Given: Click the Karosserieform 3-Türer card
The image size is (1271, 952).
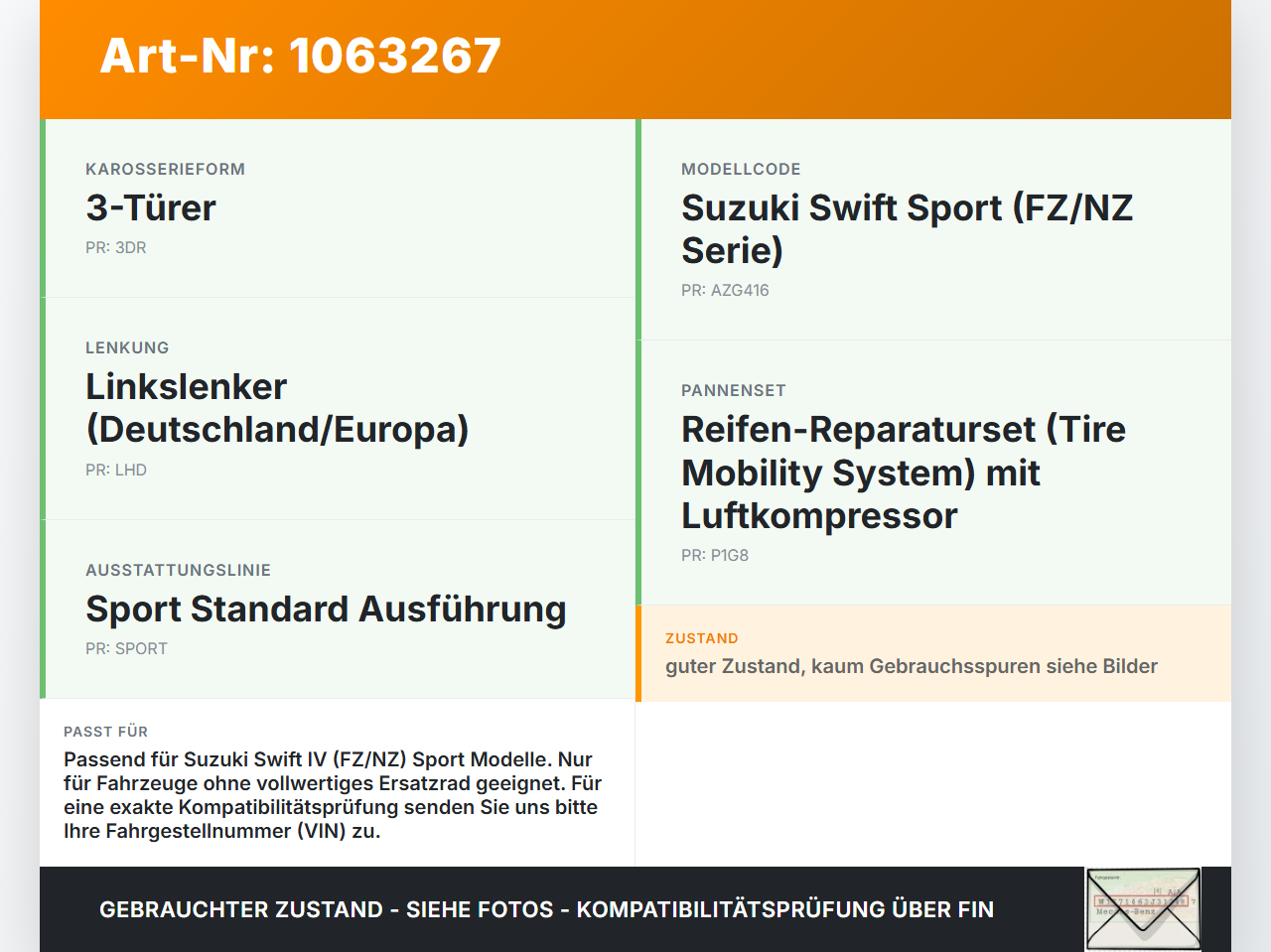Looking at the screenshot, I should click(x=338, y=208).
